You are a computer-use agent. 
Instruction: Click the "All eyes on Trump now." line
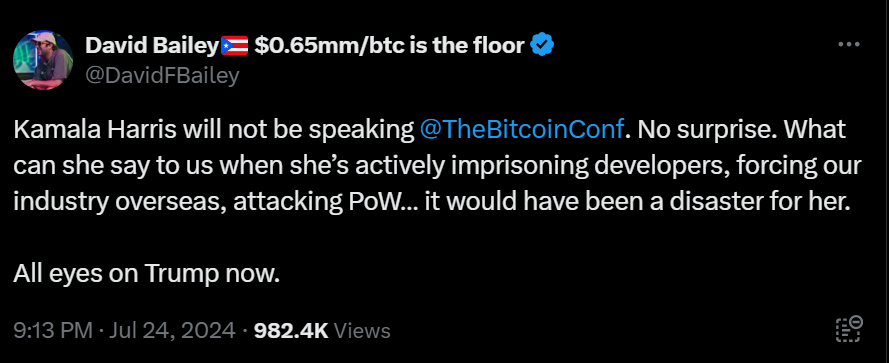click(147, 275)
